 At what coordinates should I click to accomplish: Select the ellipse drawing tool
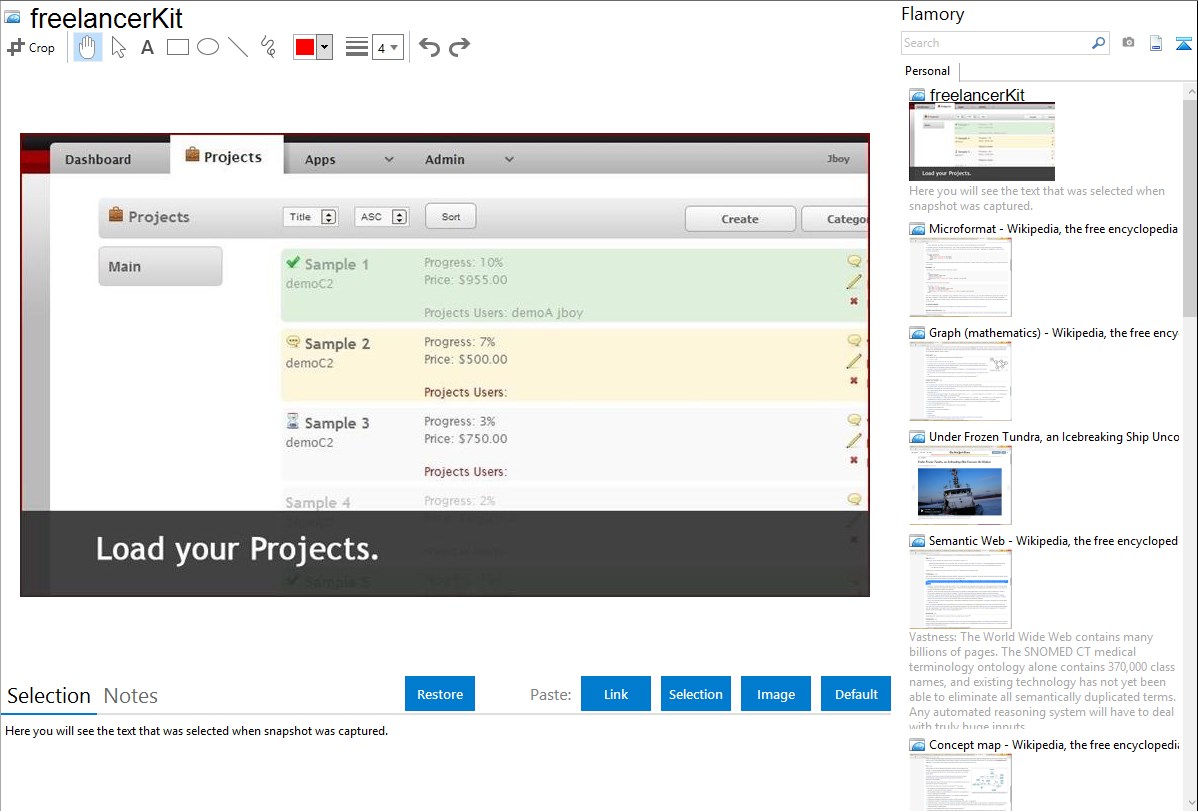[208, 47]
